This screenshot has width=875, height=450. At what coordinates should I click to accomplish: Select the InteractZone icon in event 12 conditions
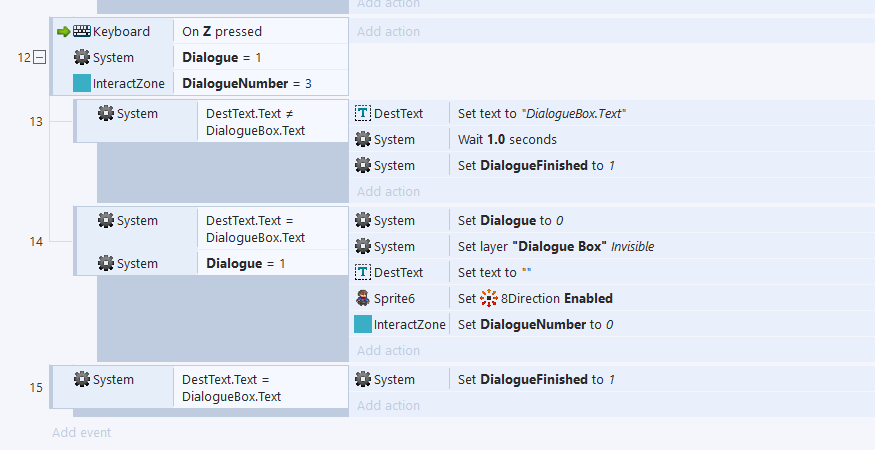pos(82,83)
